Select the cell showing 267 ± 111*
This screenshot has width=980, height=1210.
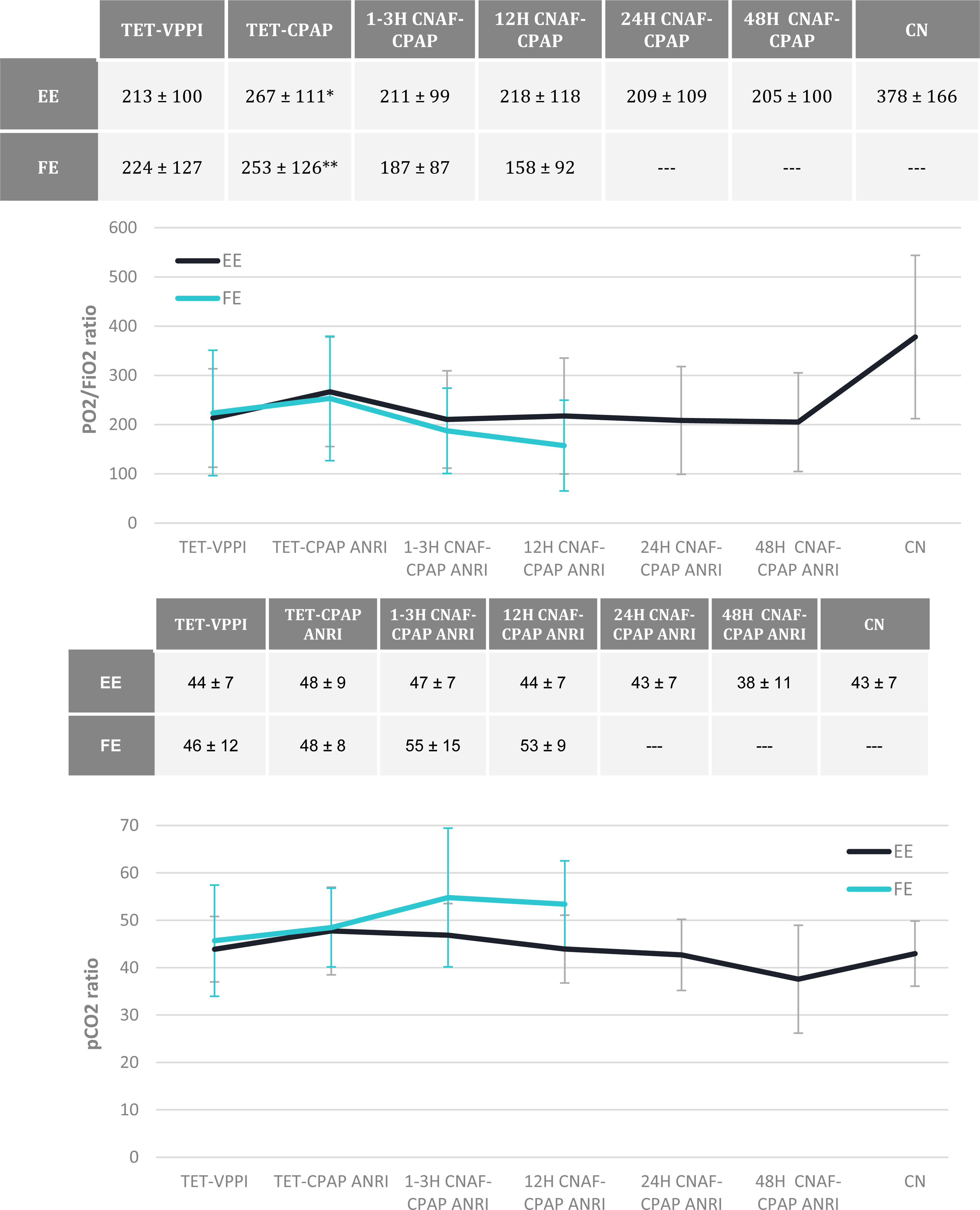pyautogui.click(x=289, y=97)
